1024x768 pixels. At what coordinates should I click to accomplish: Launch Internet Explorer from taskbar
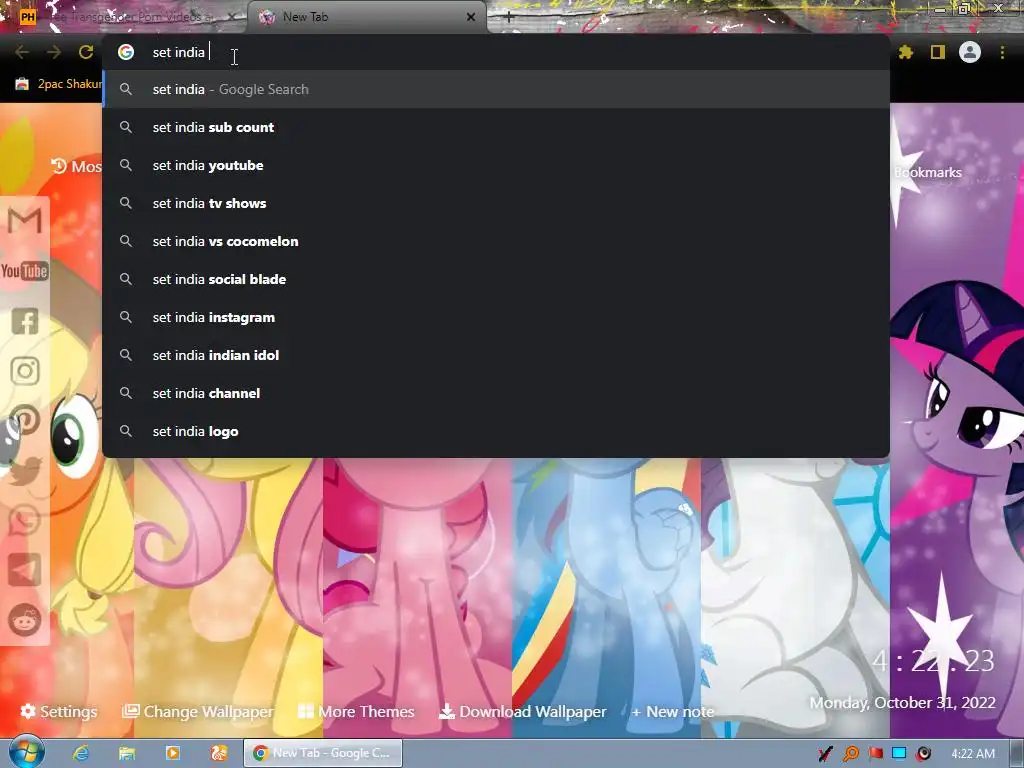pyautogui.click(x=81, y=753)
